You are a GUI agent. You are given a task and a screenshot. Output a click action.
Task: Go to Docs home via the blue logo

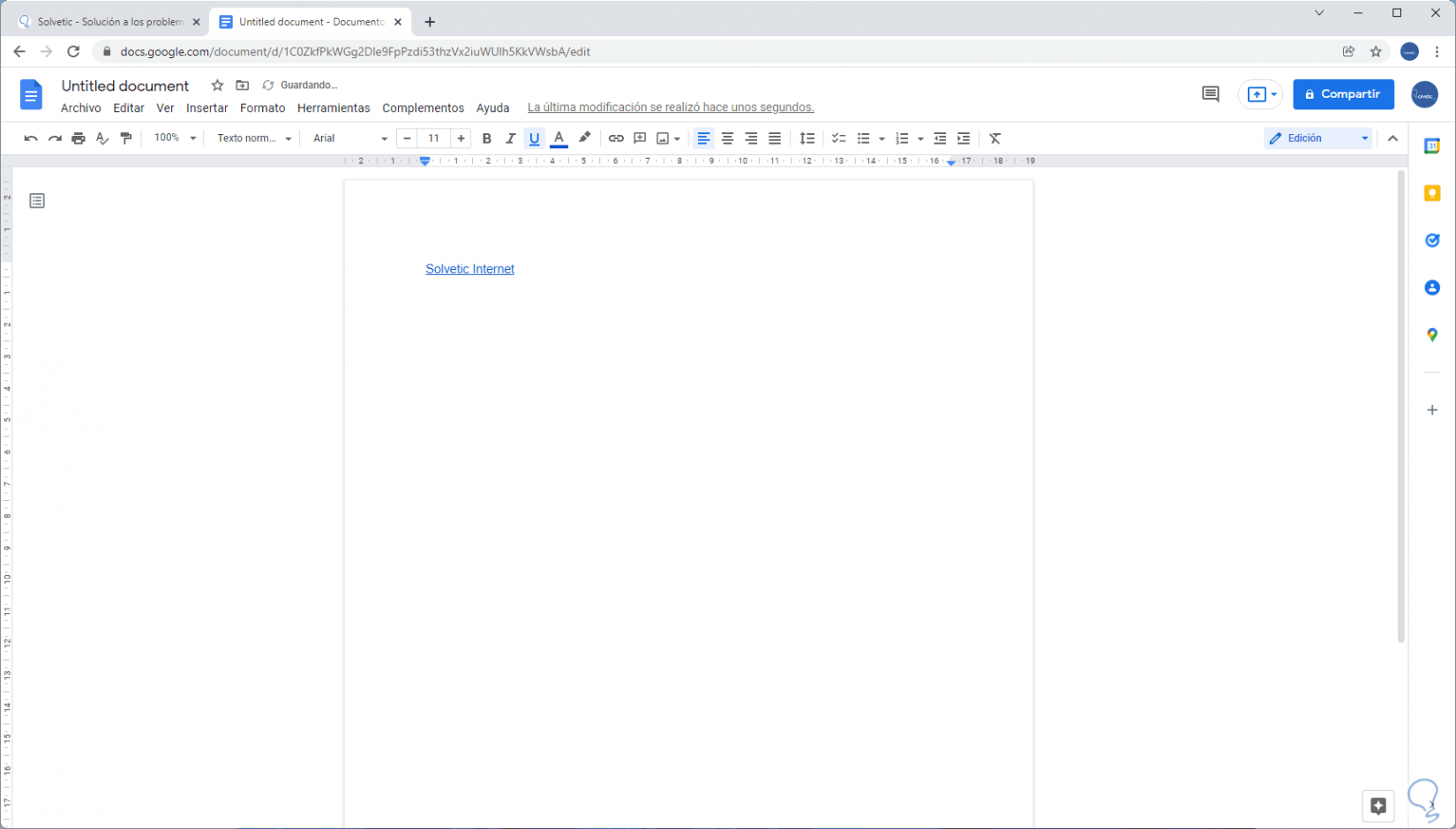[x=31, y=94]
